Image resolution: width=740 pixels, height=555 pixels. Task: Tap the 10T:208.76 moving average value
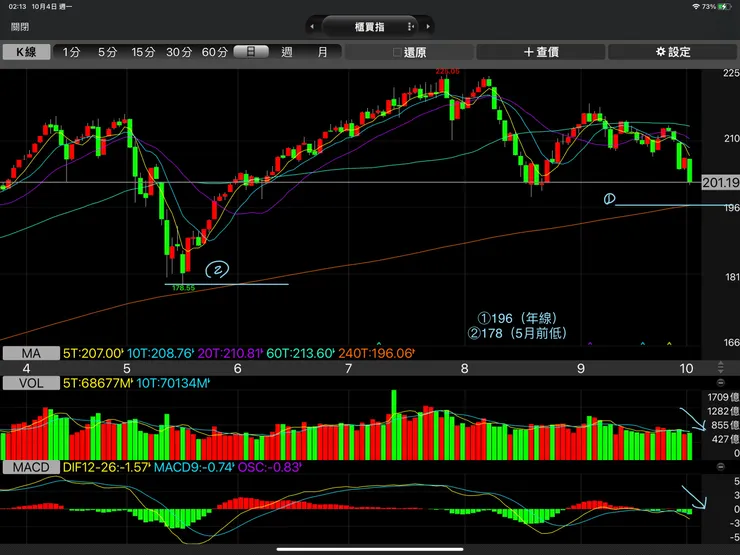pos(160,353)
